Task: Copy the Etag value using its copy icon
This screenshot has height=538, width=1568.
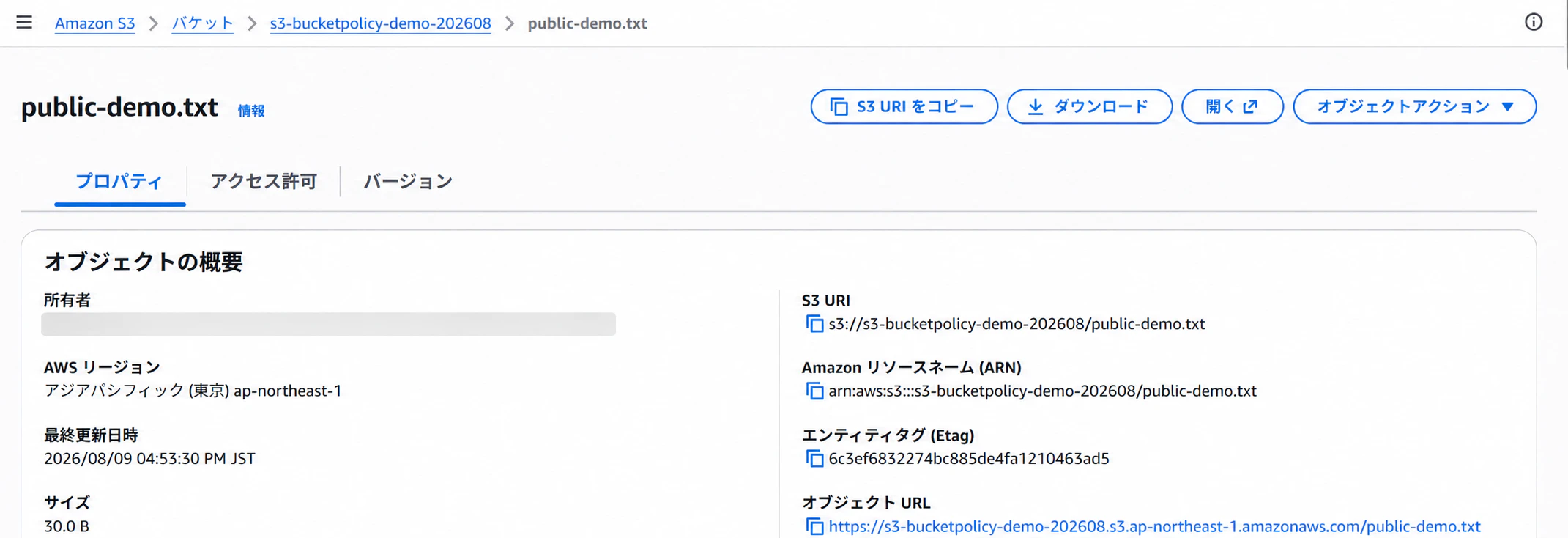Action: [x=814, y=459]
